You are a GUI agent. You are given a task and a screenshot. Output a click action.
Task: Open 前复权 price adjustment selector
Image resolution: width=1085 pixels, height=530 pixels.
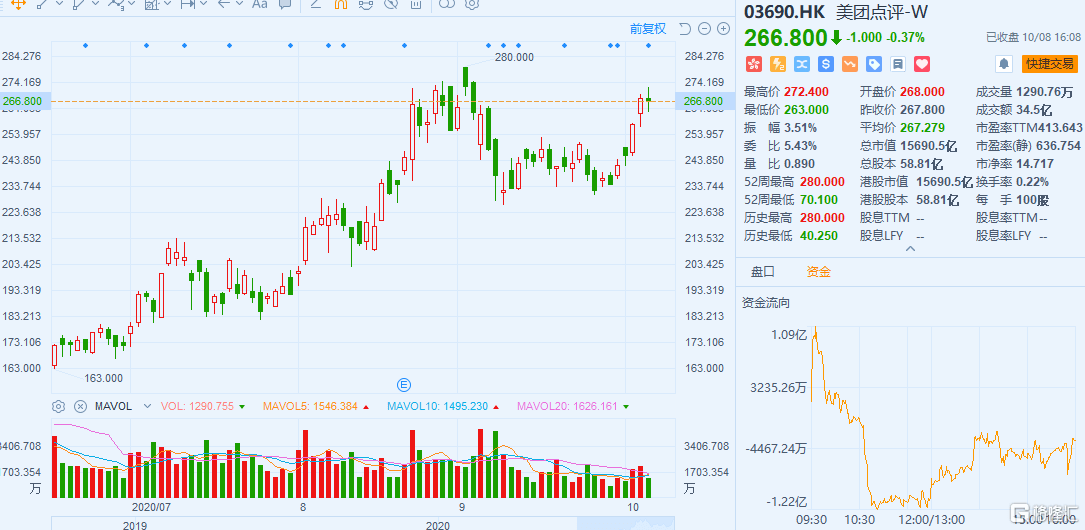[x=648, y=28]
